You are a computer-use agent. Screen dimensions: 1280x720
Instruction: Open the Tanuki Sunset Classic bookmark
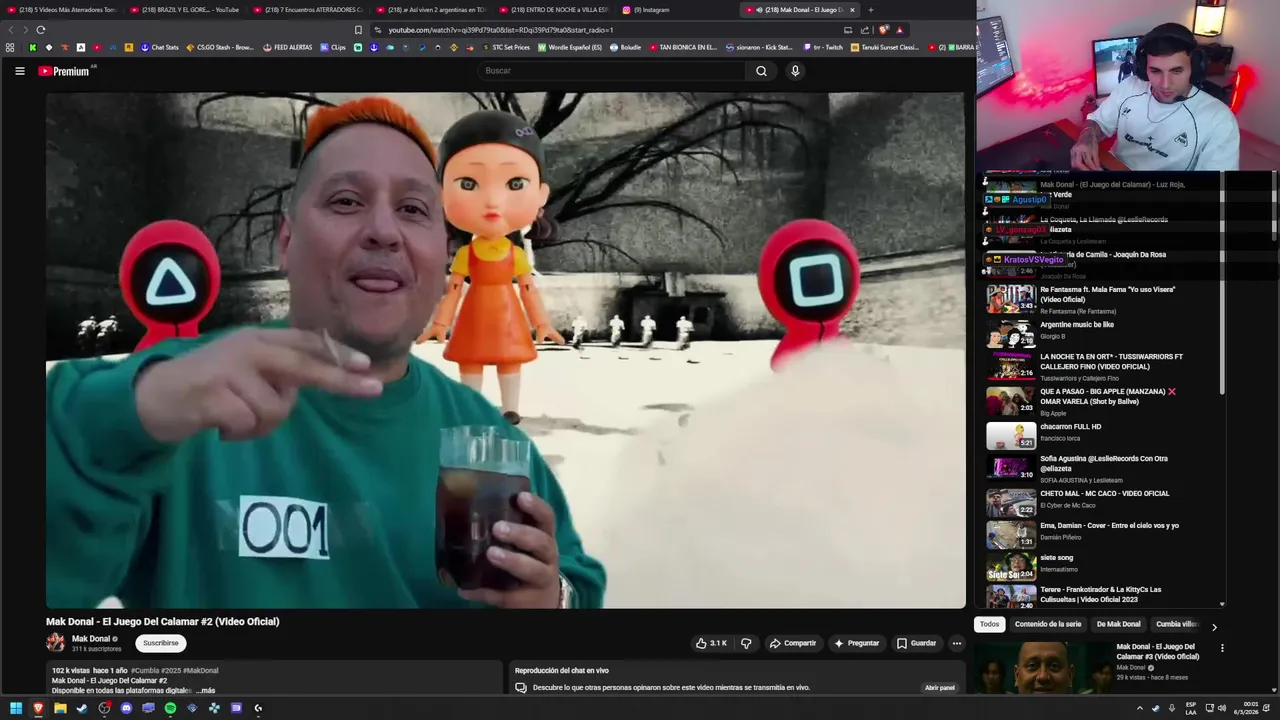884,47
